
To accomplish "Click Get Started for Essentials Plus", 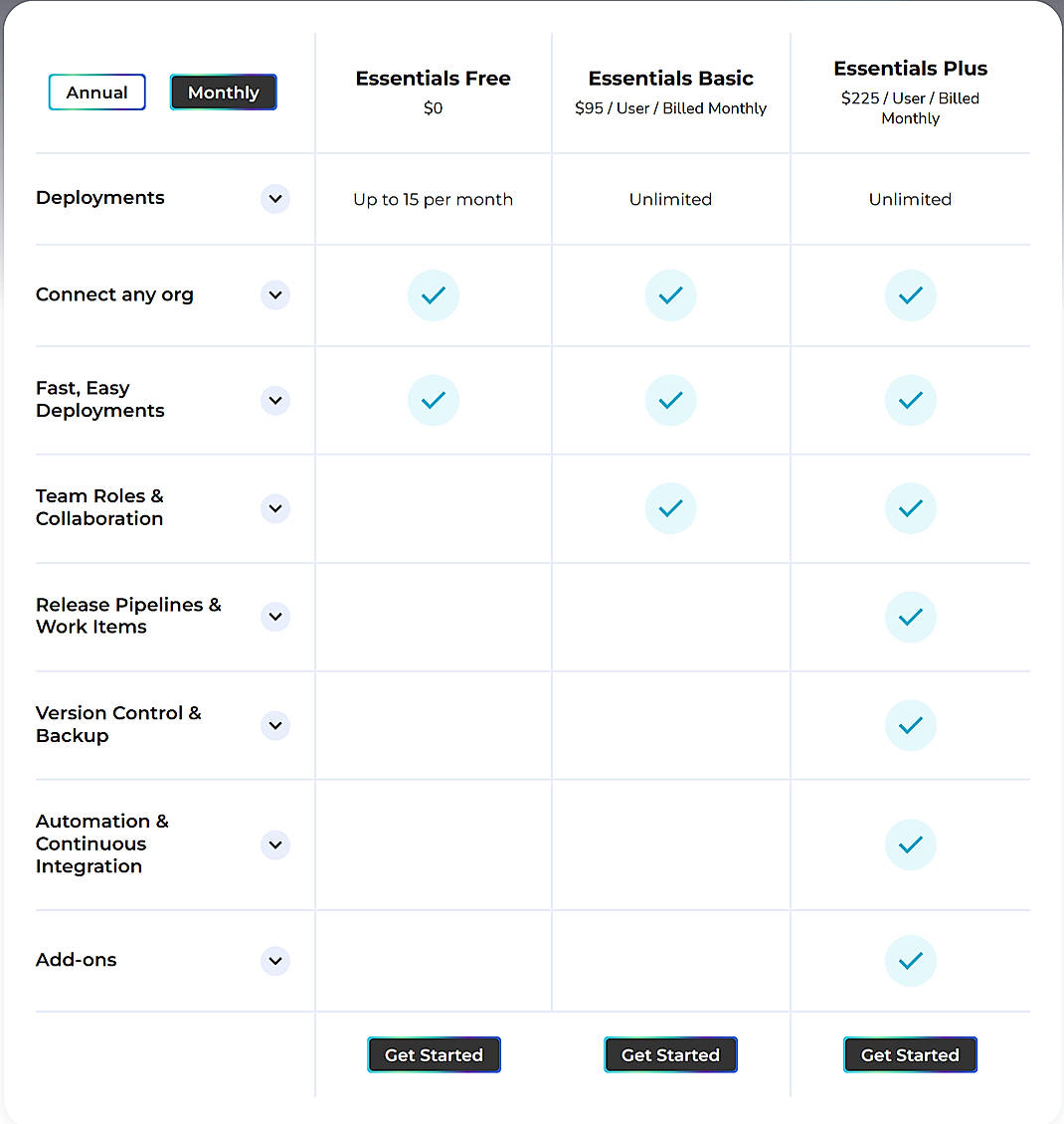I will pyautogui.click(x=910, y=1054).
